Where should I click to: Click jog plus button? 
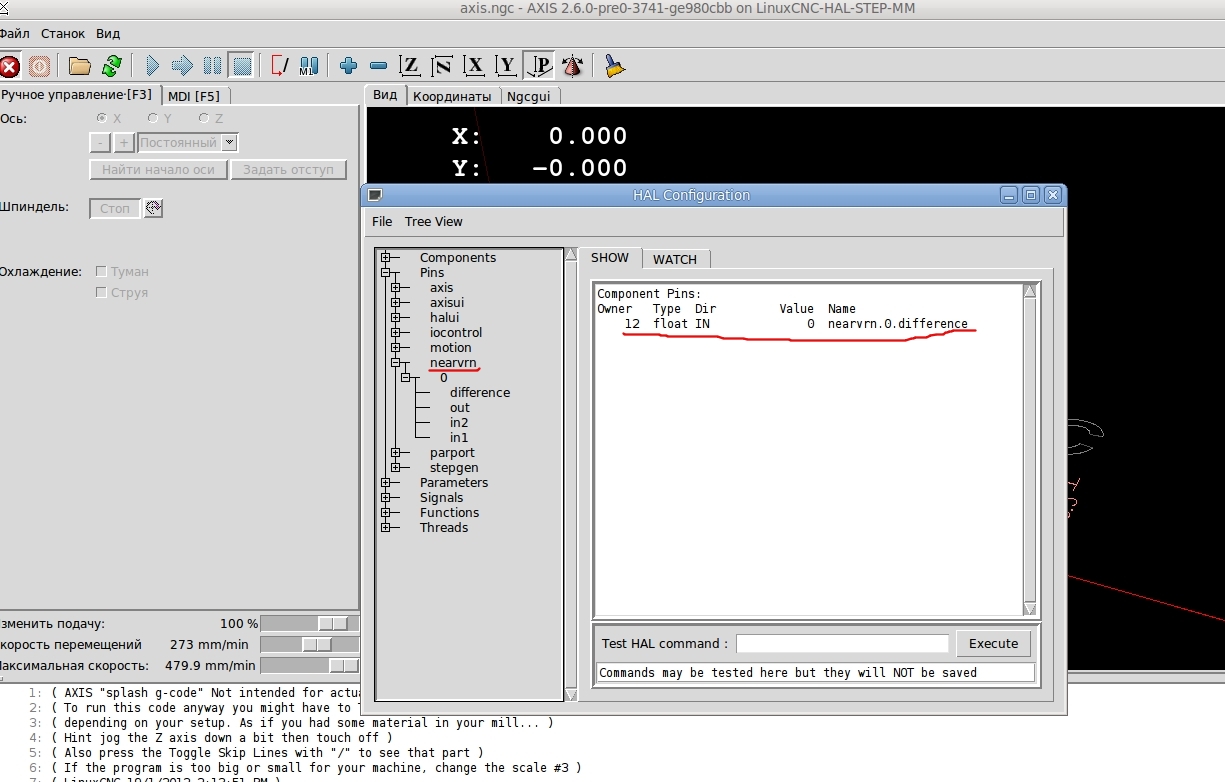124,143
